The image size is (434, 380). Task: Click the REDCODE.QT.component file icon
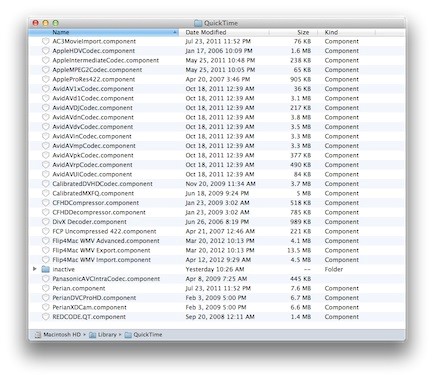point(46,317)
